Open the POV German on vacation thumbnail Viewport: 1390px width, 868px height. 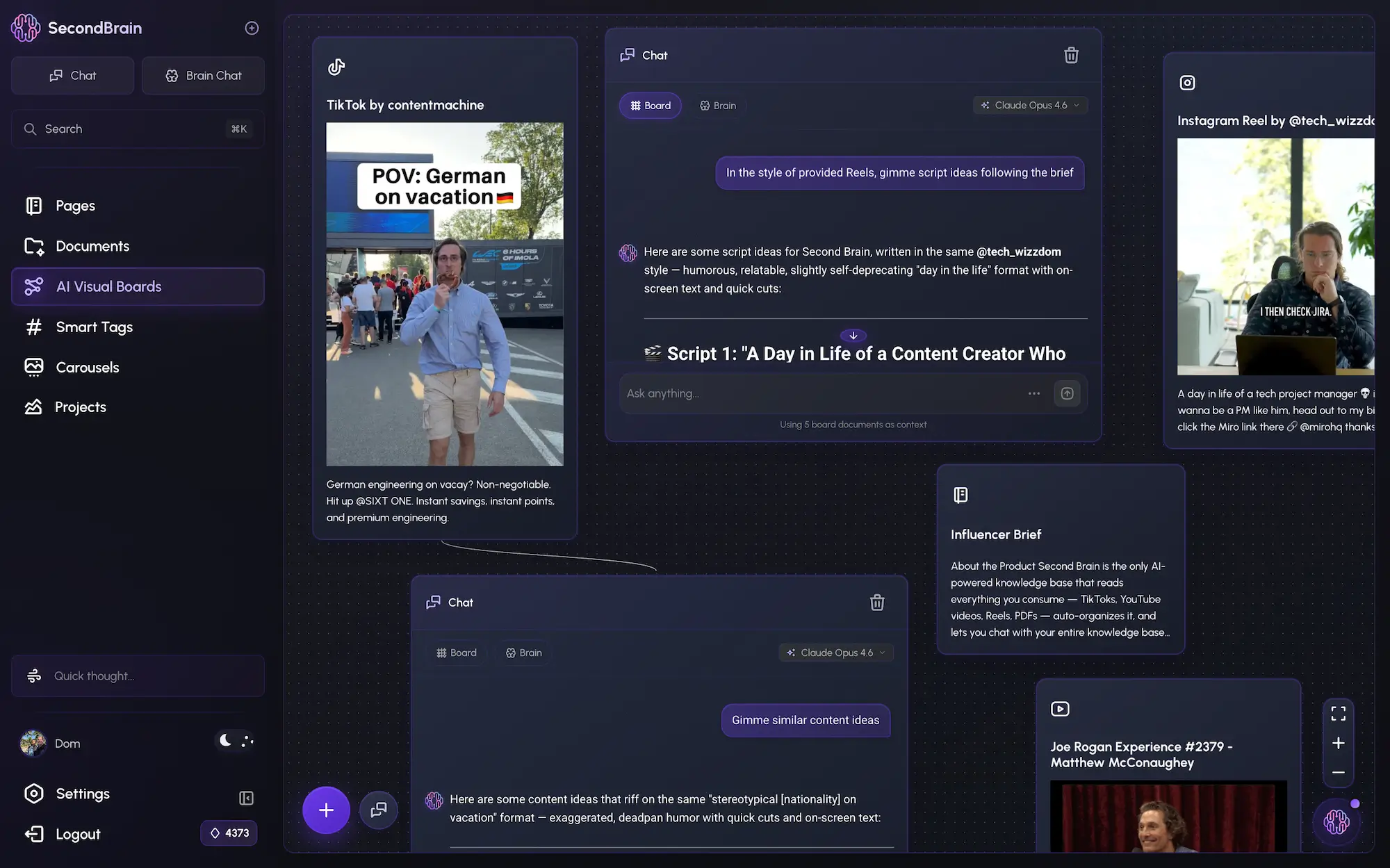click(445, 294)
